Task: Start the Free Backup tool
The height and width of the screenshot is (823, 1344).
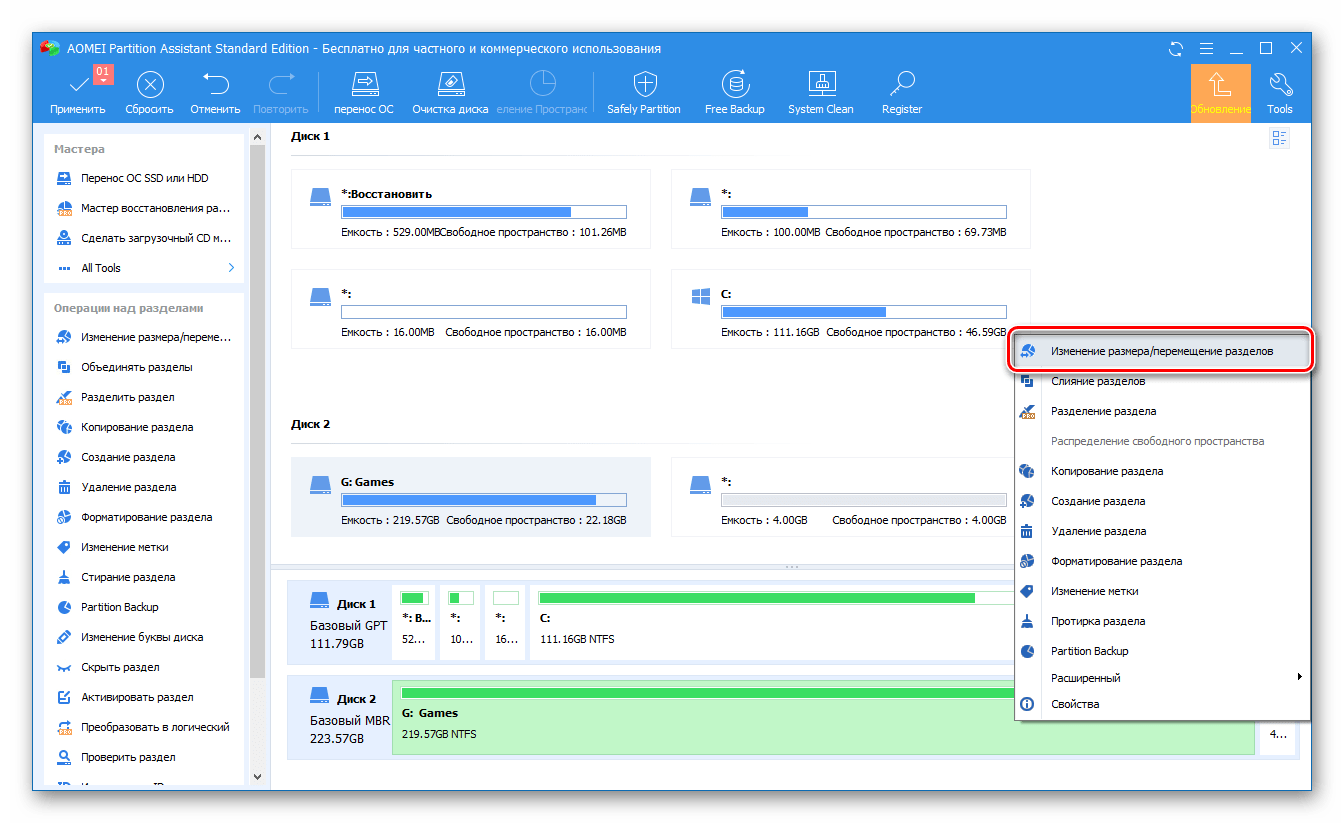Action: (x=734, y=85)
